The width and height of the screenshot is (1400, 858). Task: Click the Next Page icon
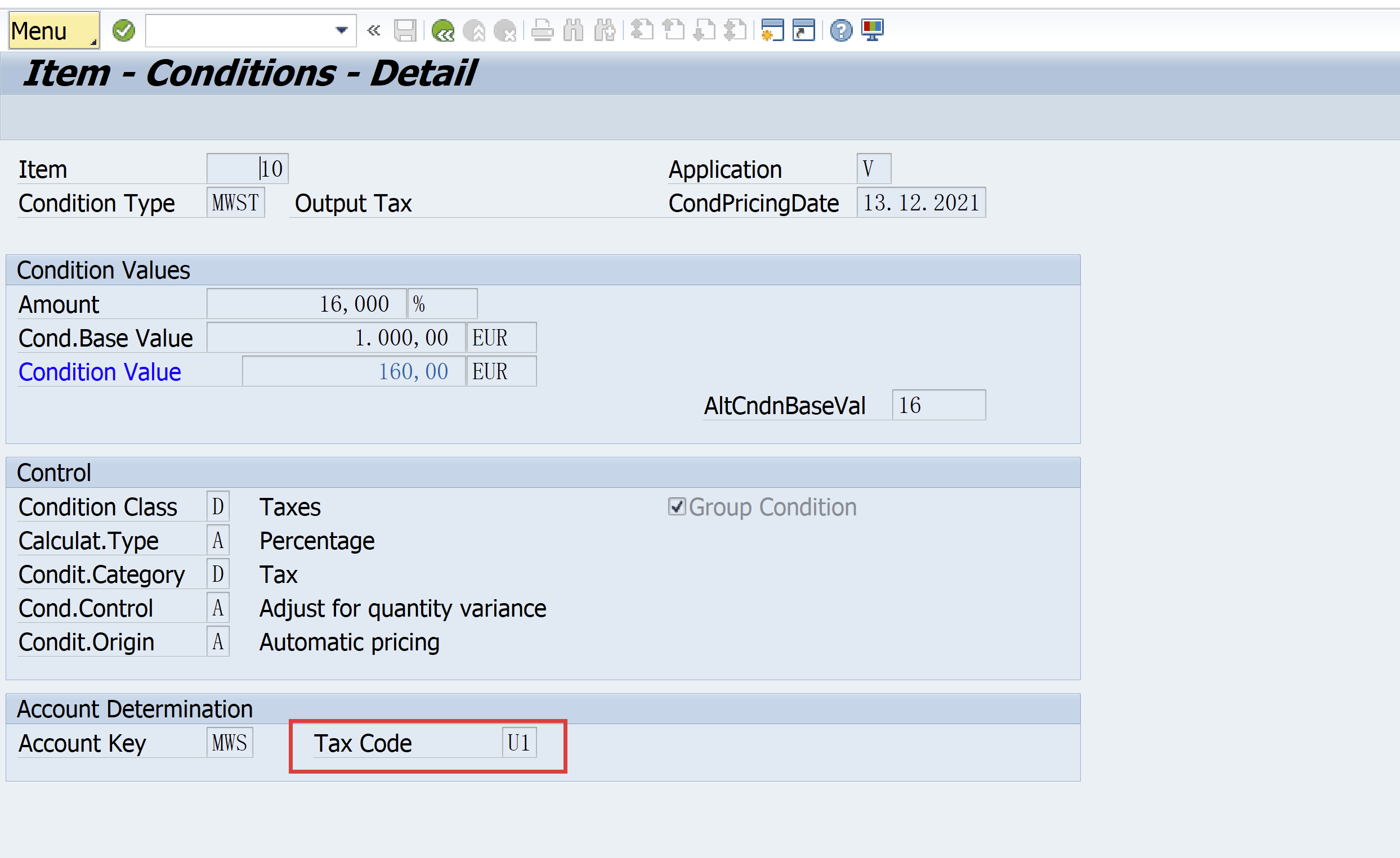pyautogui.click(x=705, y=31)
